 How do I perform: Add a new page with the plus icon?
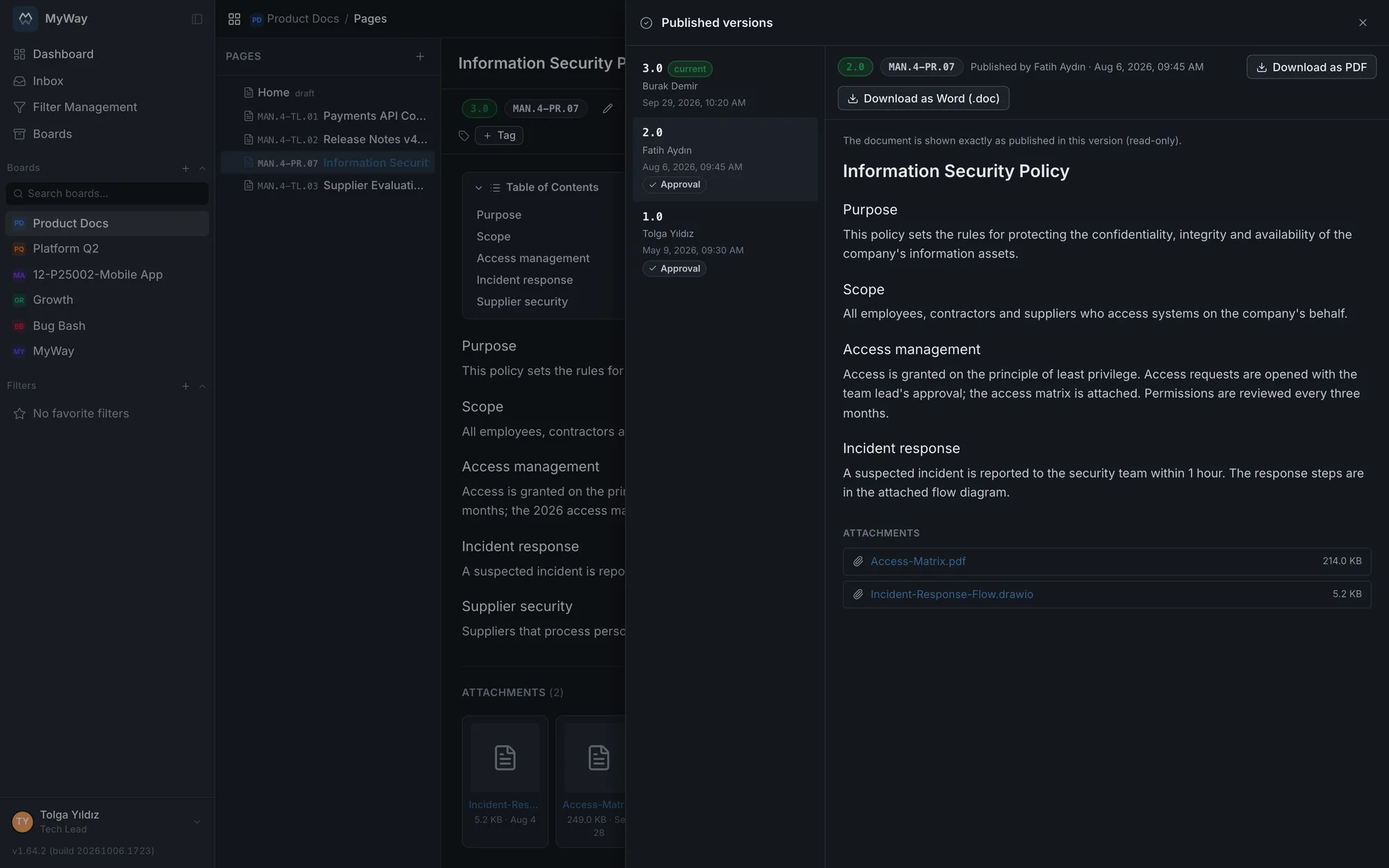coord(420,56)
